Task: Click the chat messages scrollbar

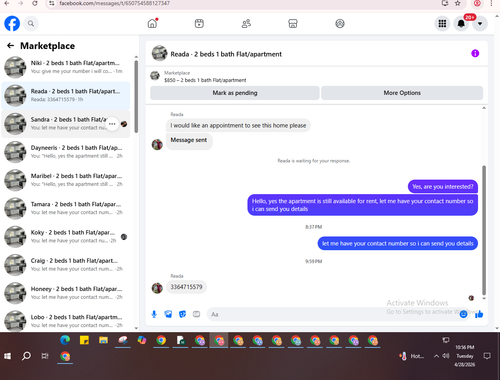Action: 484,230
